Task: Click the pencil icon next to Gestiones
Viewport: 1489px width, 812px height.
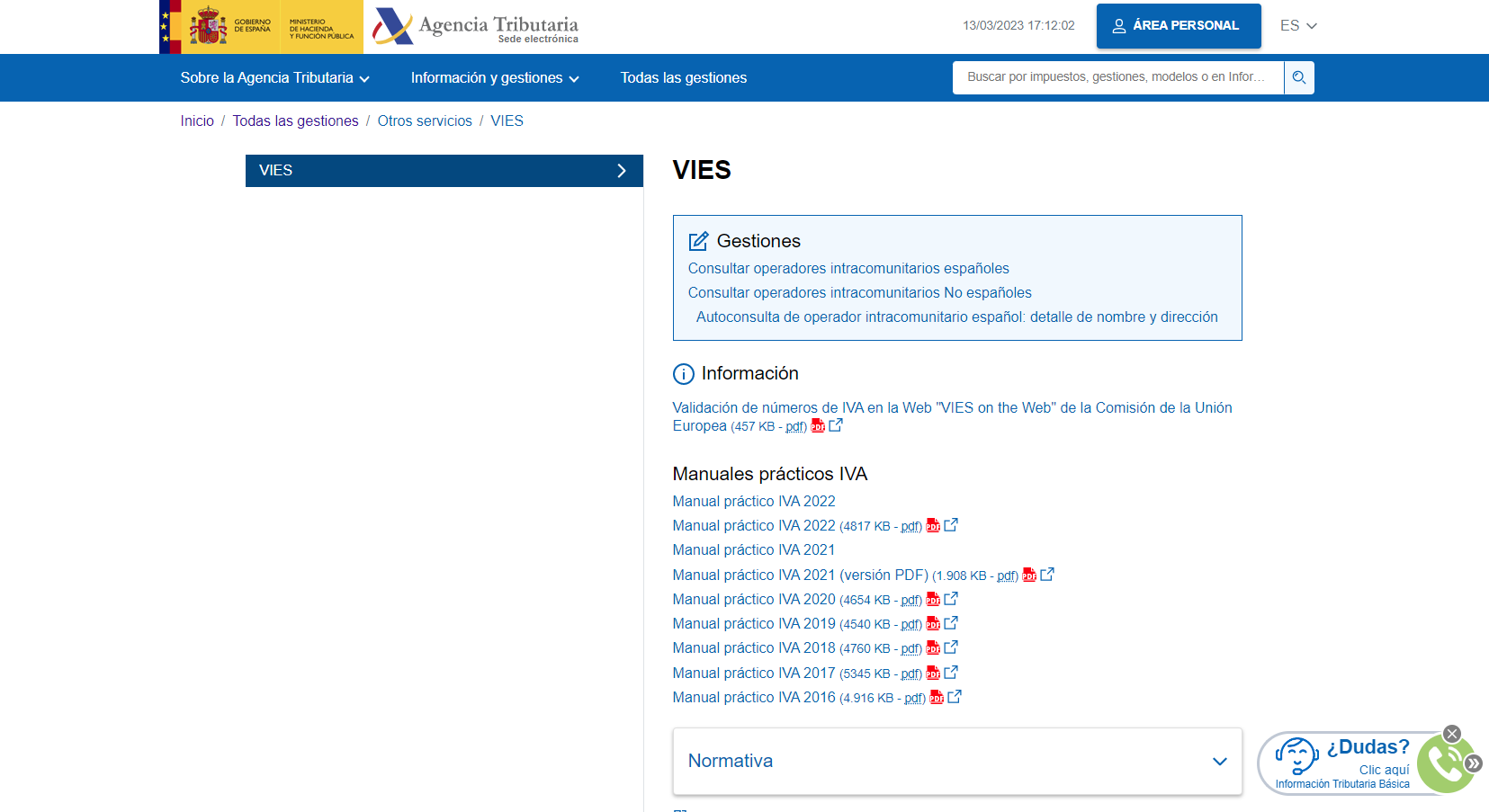Action: pos(698,240)
